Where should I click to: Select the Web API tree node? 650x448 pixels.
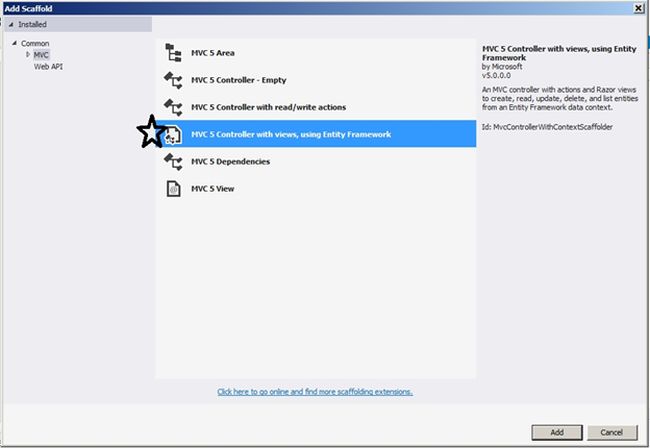coord(49,66)
